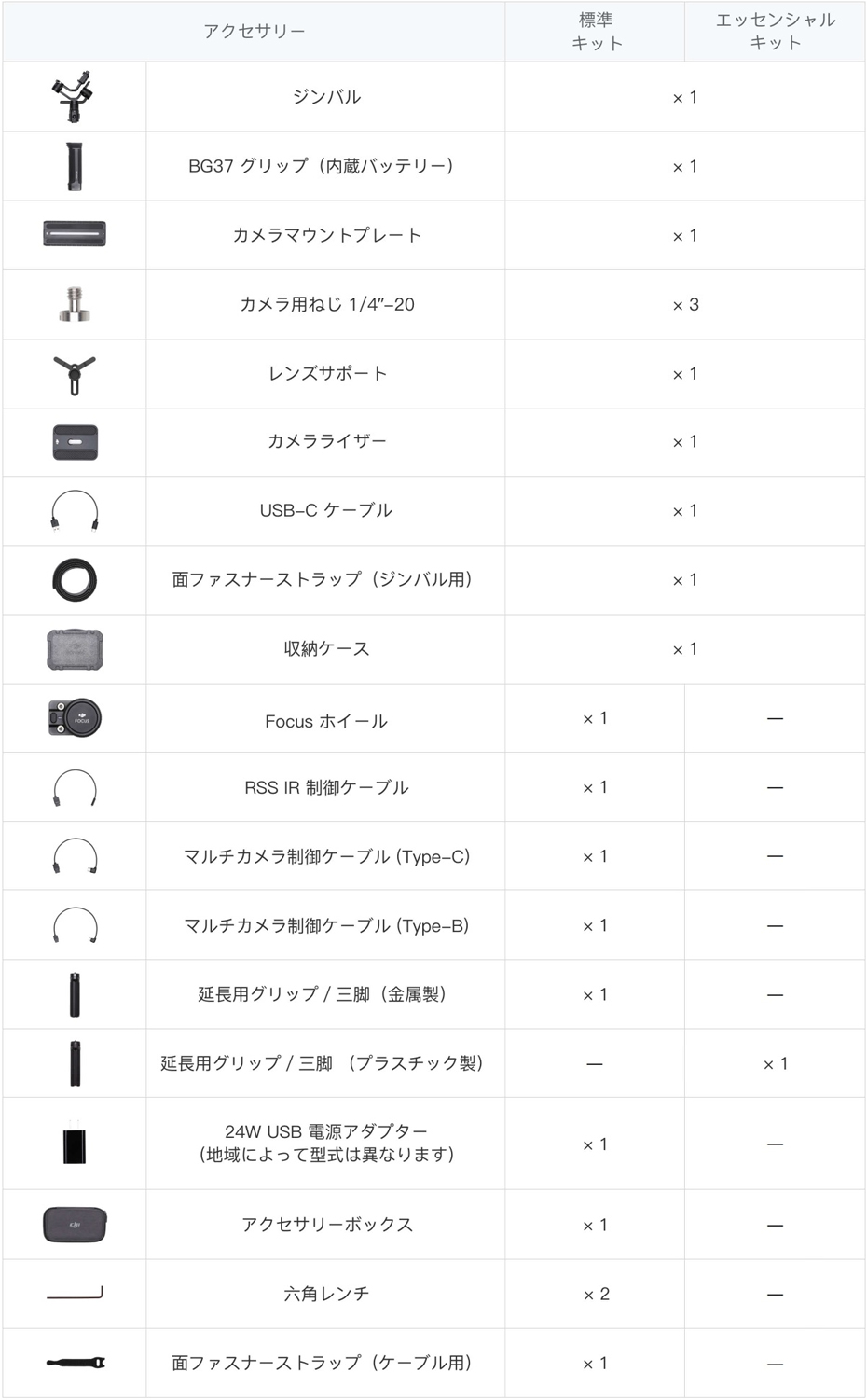Click the 標準キット column header

click(596, 32)
